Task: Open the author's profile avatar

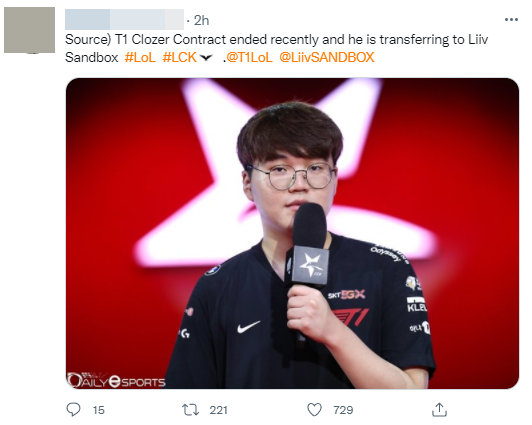Action: point(30,30)
